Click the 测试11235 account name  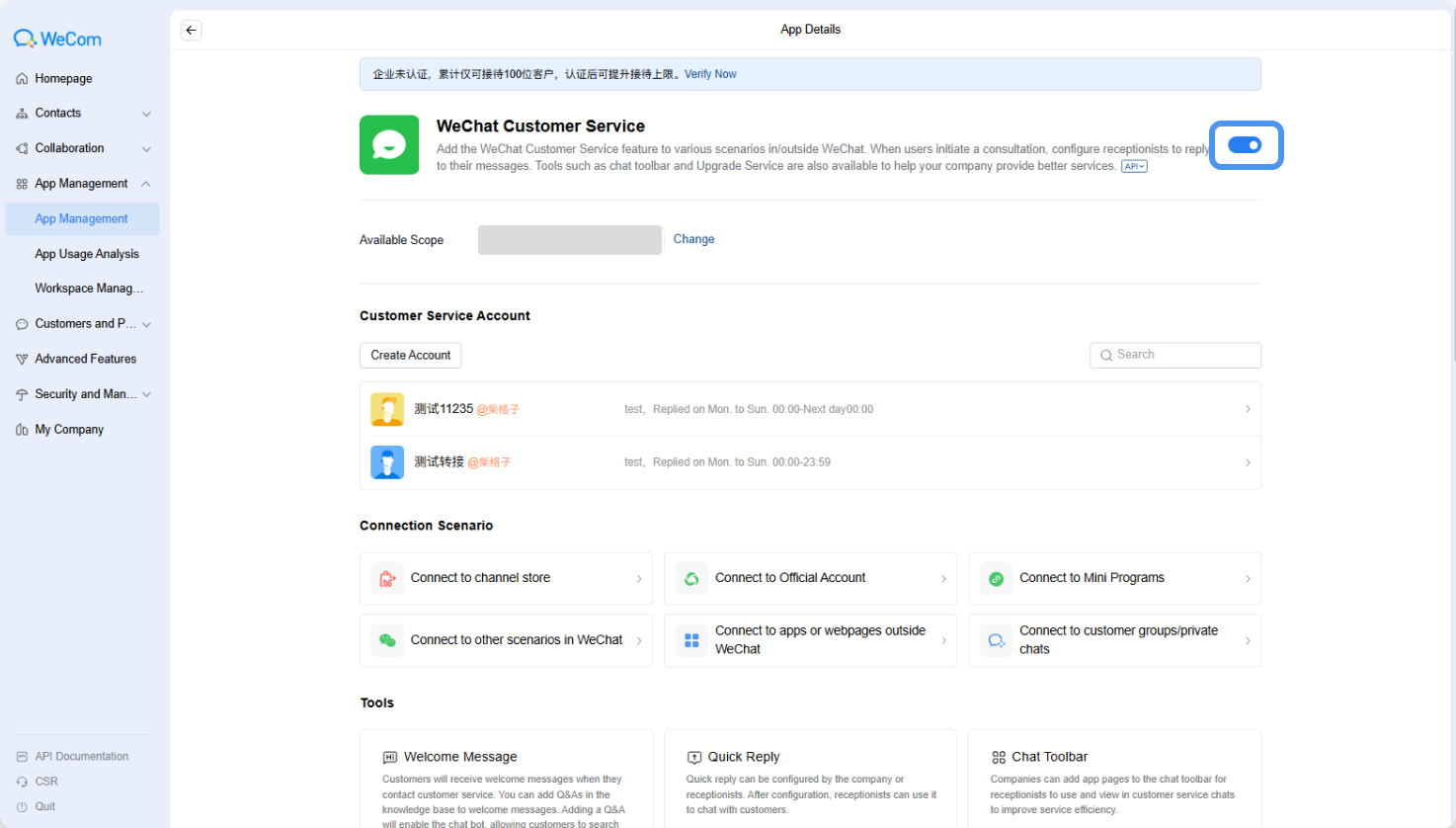pyautogui.click(x=444, y=409)
